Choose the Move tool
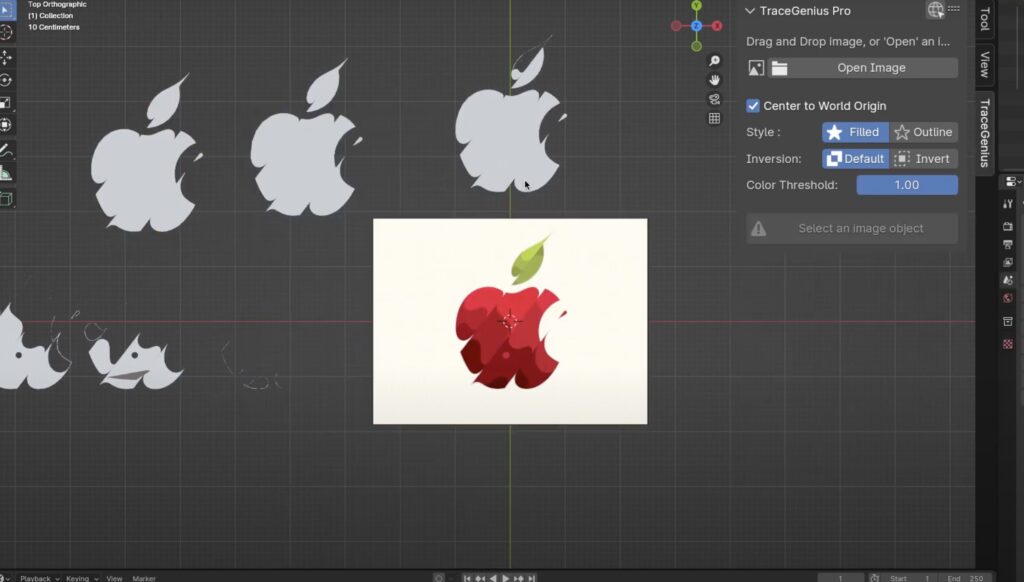 pyautogui.click(x=7, y=57)
